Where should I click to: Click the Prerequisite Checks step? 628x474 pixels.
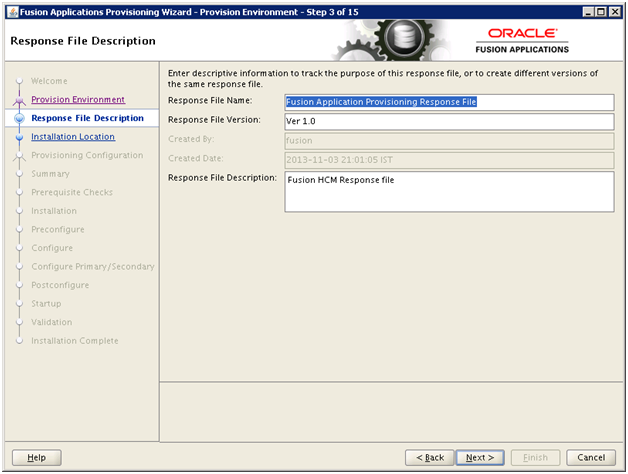tap(72, 192)
